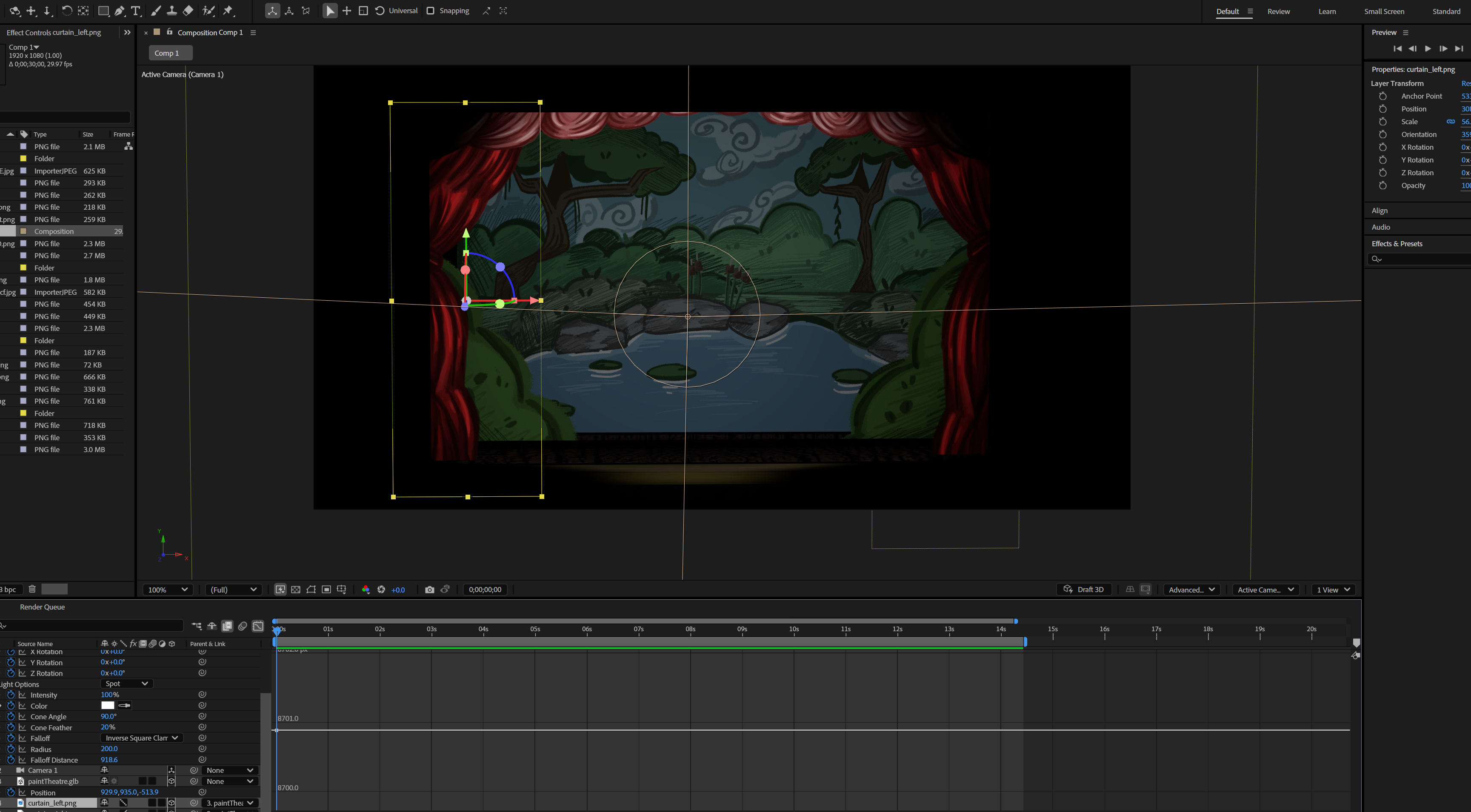Screen dimensions: 1471x812
Task: Open the 100% magnification dropdown
Action: click(x=167, y=590)
